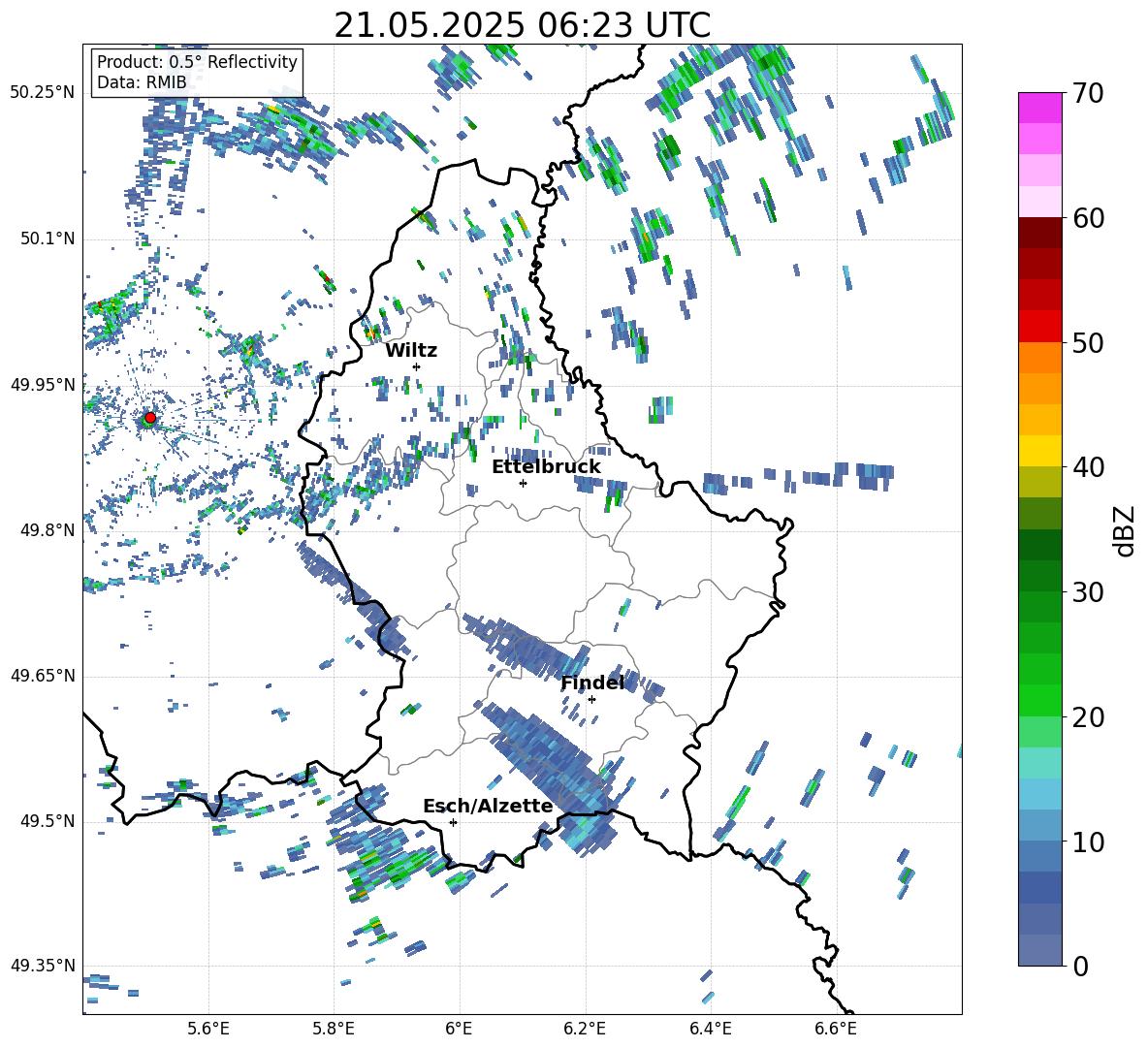
Task: Click the 6.2°E longitude label
Action: [x=585, y=1029]
